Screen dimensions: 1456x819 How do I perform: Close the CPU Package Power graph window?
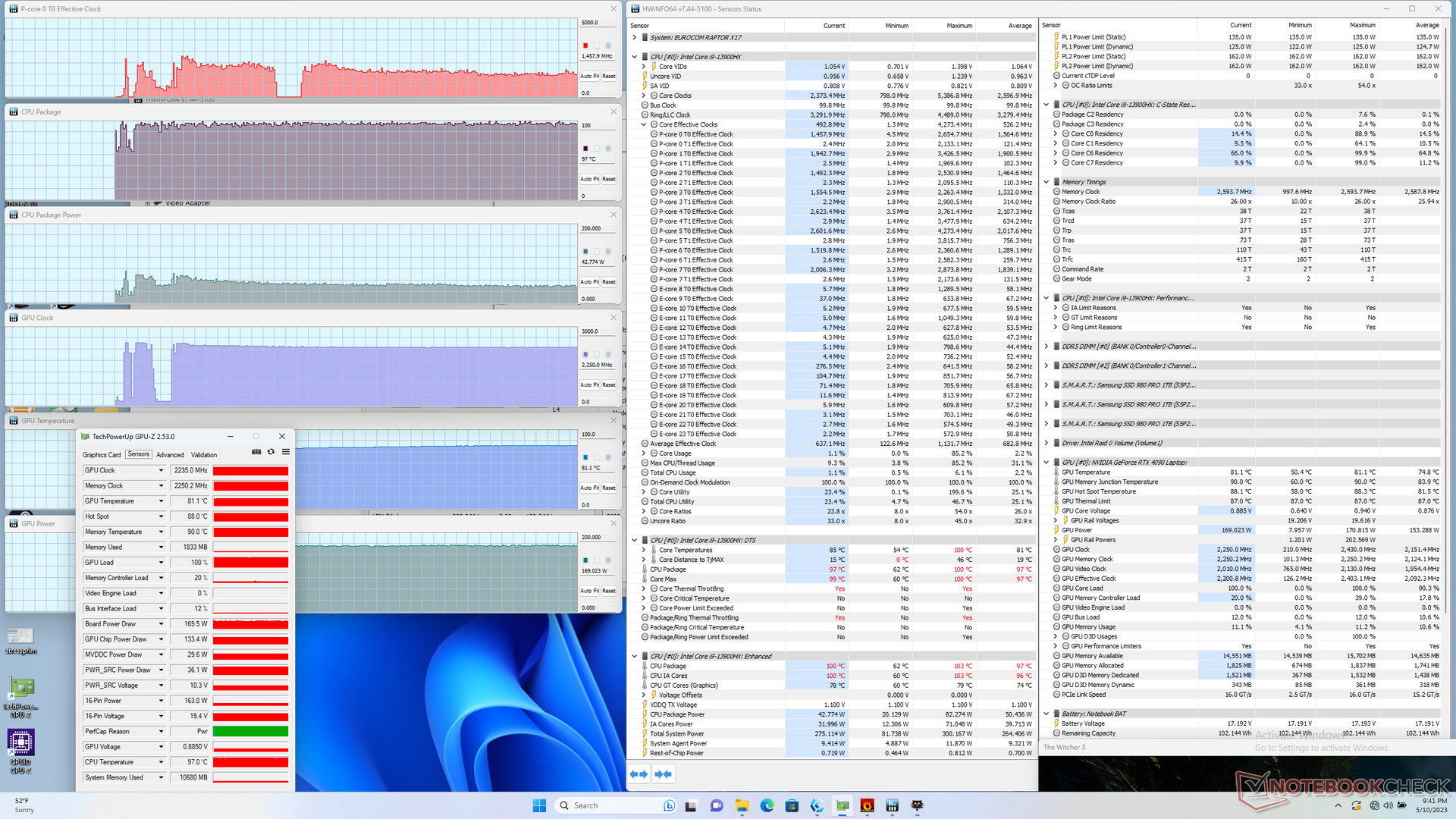(613, 215)
